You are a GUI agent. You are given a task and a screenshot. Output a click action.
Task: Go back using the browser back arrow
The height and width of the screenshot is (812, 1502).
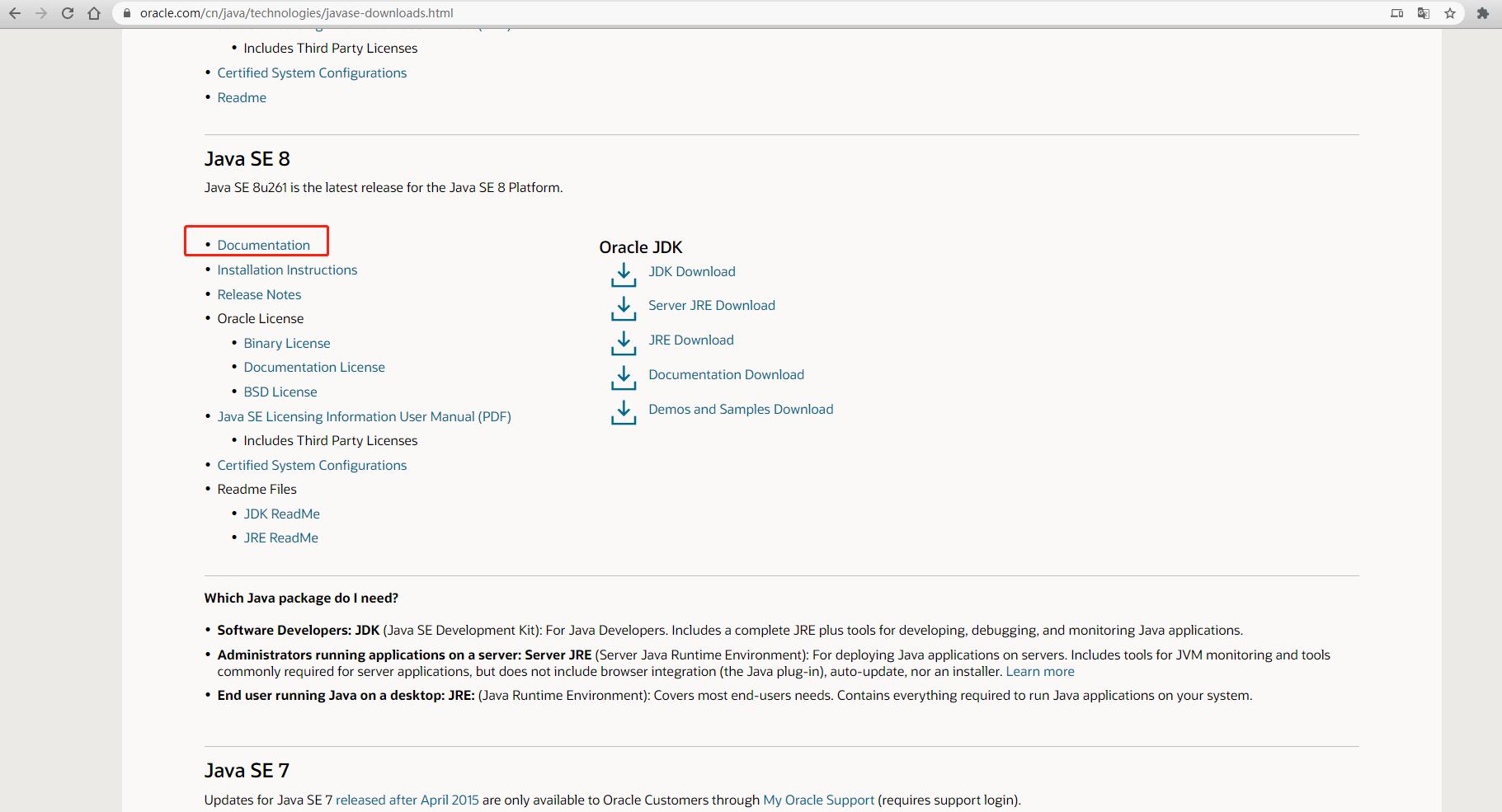click(x=15, y=13)
